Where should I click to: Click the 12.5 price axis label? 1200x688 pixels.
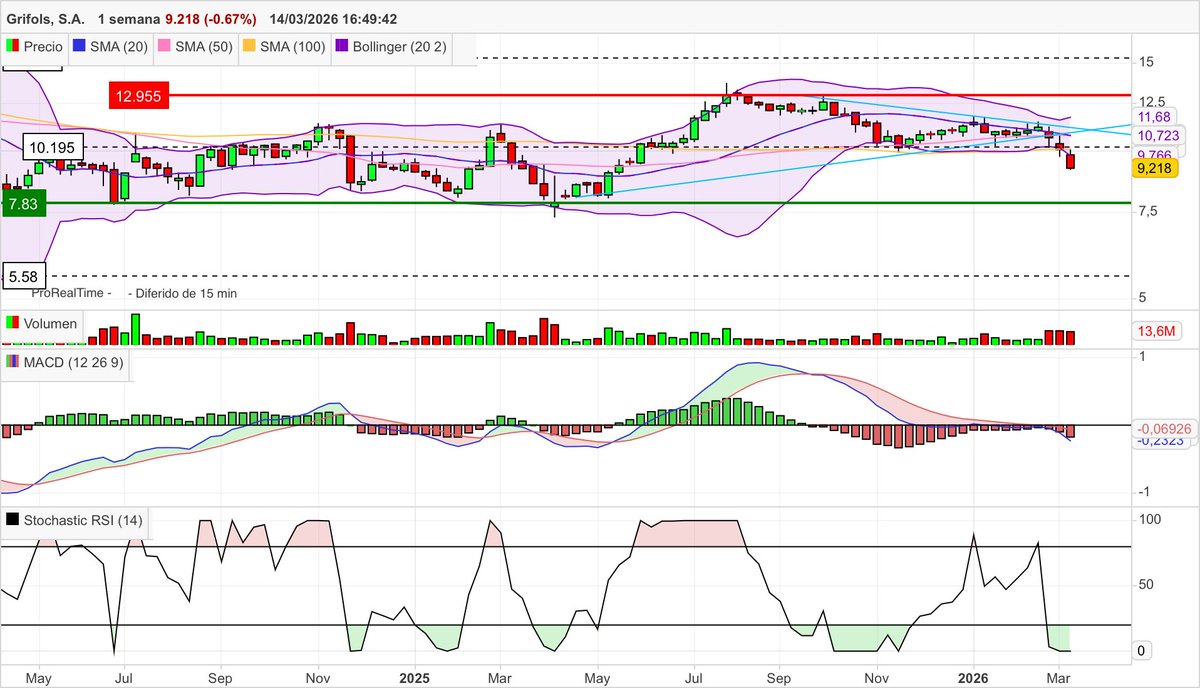[1150, 102]
